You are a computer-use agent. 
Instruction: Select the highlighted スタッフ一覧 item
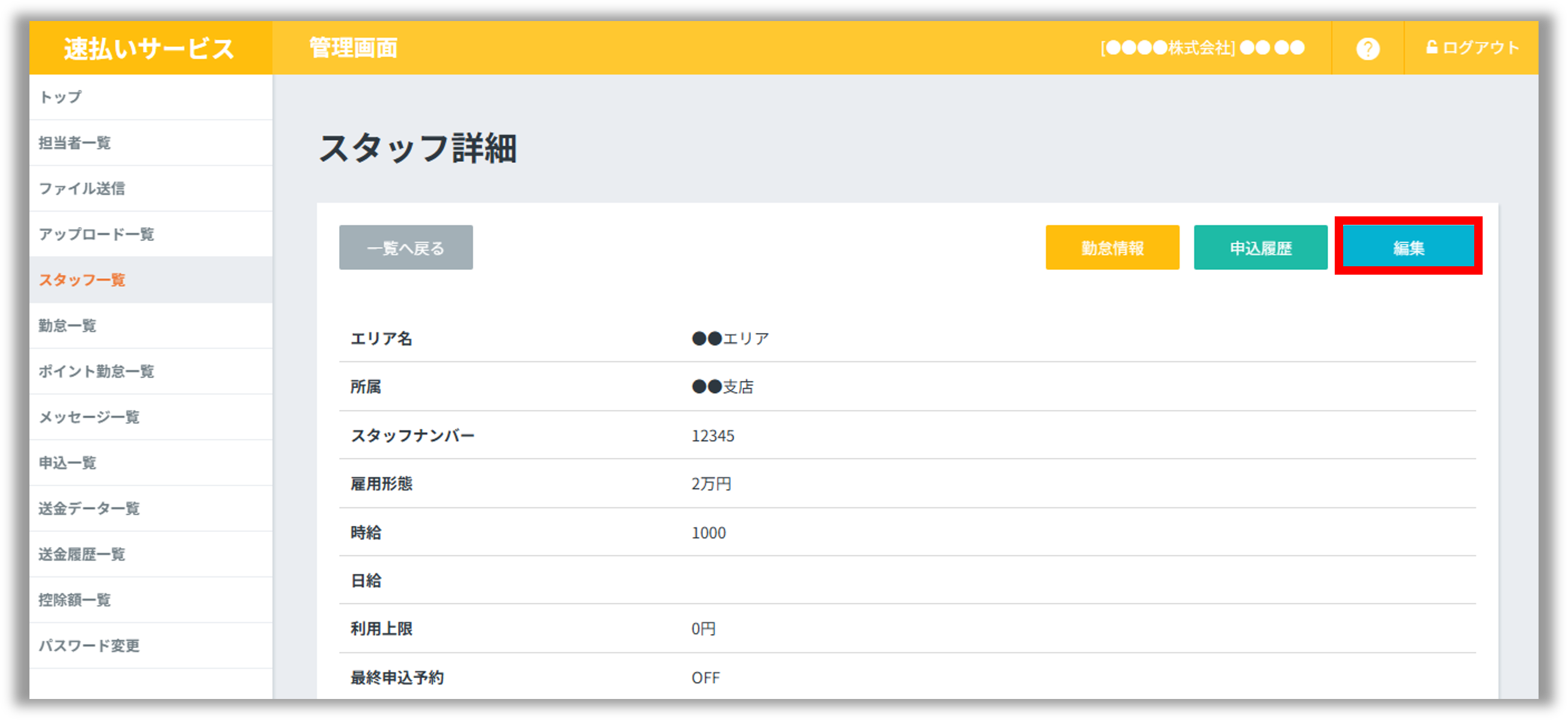click(82, 279)
